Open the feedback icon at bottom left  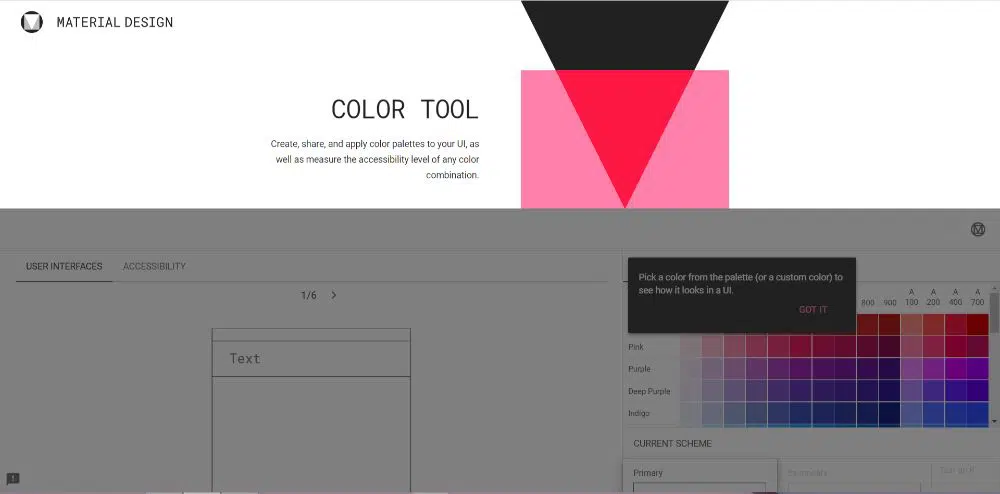tap(13, 479)
